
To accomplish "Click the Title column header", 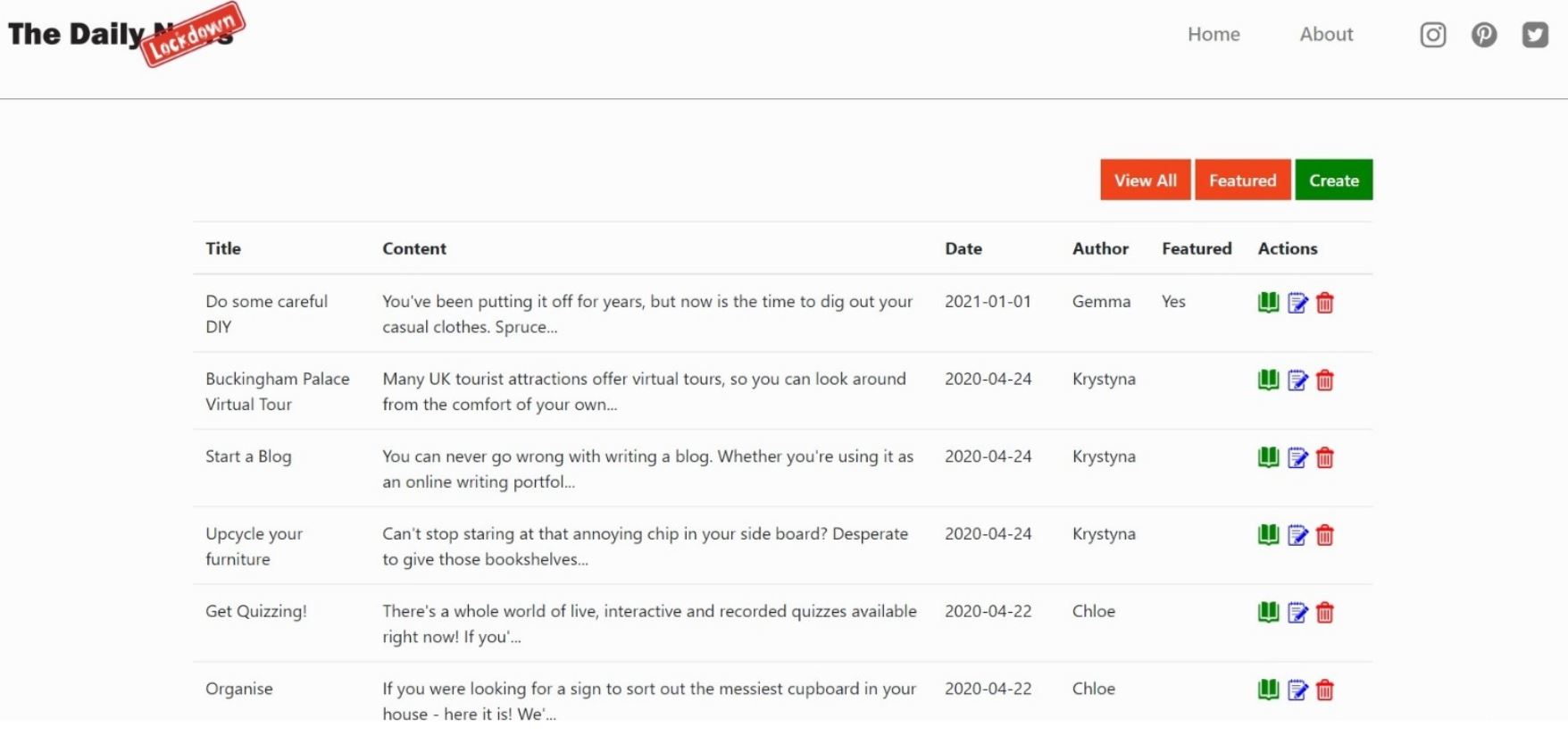I will [x=223, y=248].
